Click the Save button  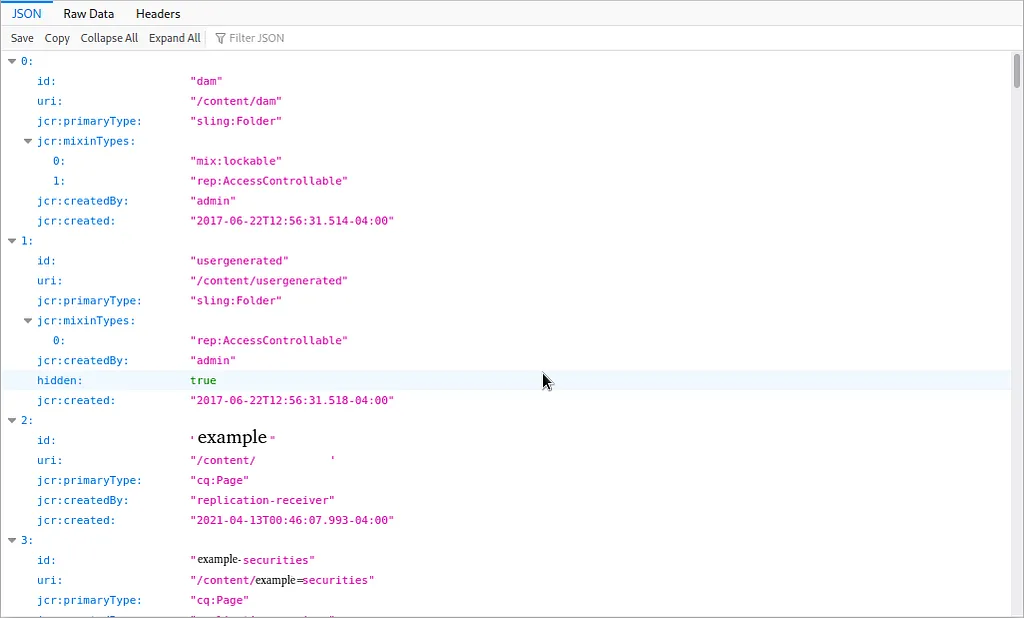22,38
